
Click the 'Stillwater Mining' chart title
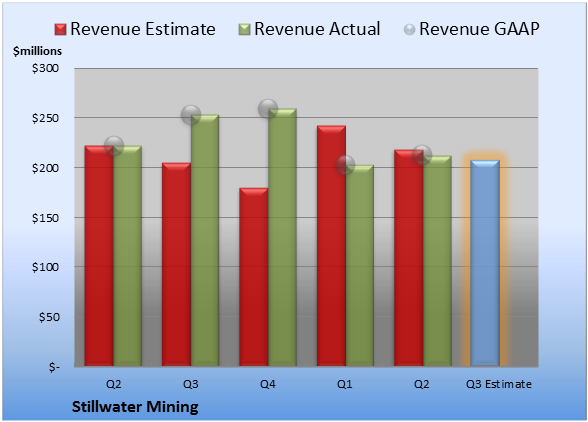pos(135,407)
